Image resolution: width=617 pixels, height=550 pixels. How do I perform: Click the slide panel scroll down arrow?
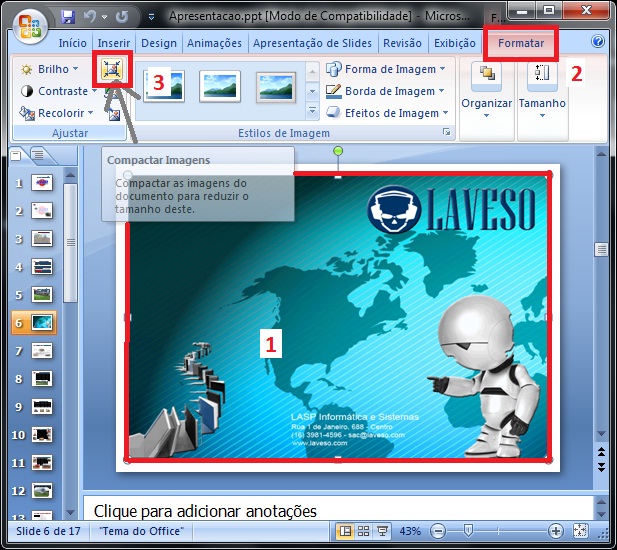click(70, 512)
